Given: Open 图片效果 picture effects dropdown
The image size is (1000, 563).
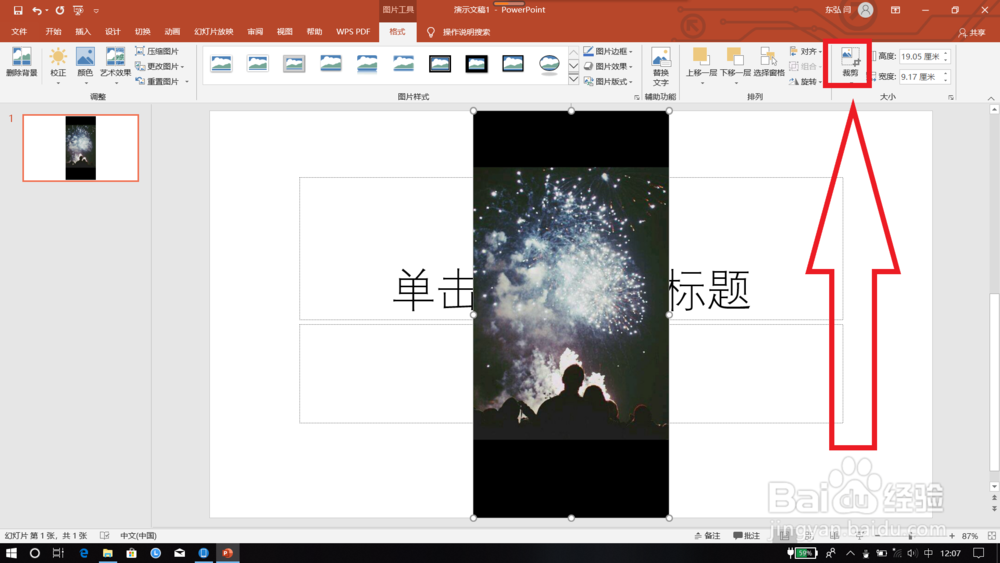Looking at the screenshot, I should (x=608, y=66).
